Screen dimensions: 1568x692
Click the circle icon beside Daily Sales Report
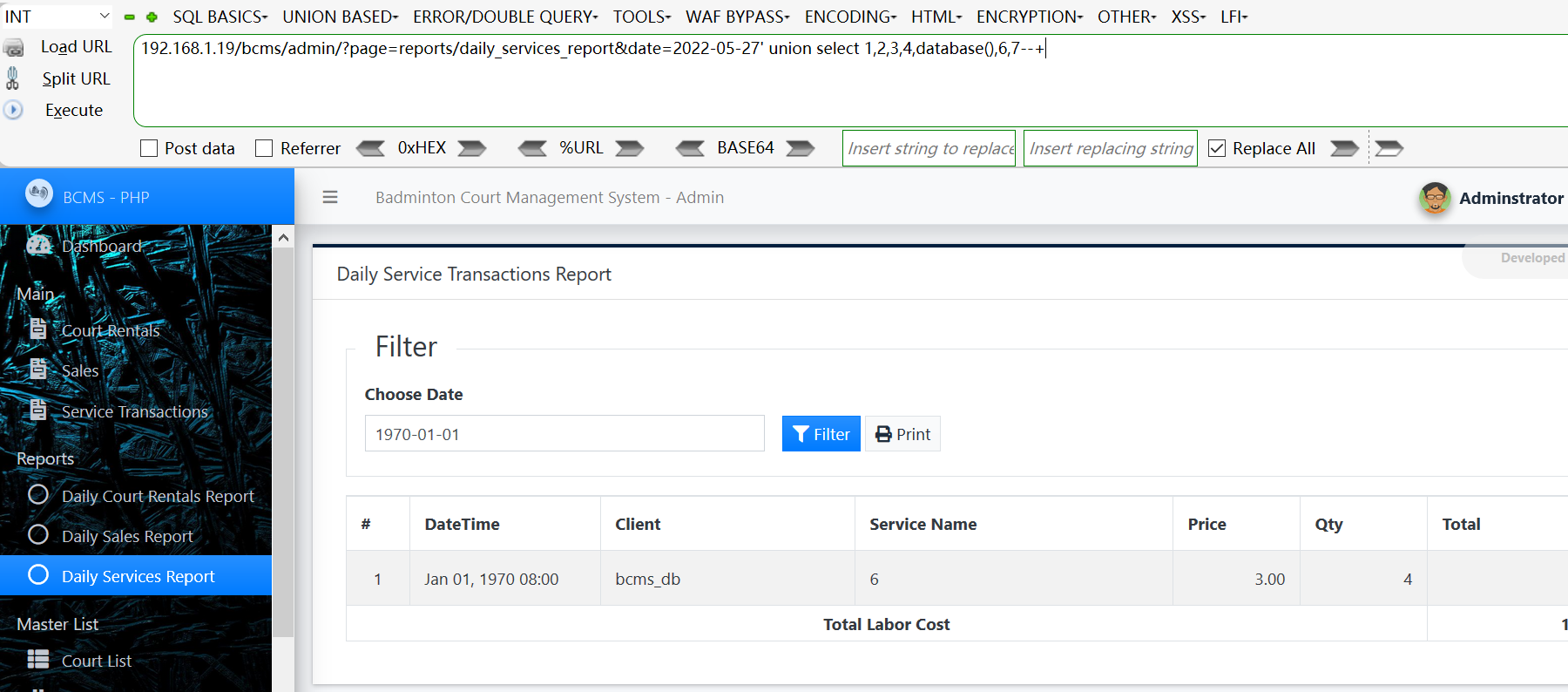click(38, 534)
